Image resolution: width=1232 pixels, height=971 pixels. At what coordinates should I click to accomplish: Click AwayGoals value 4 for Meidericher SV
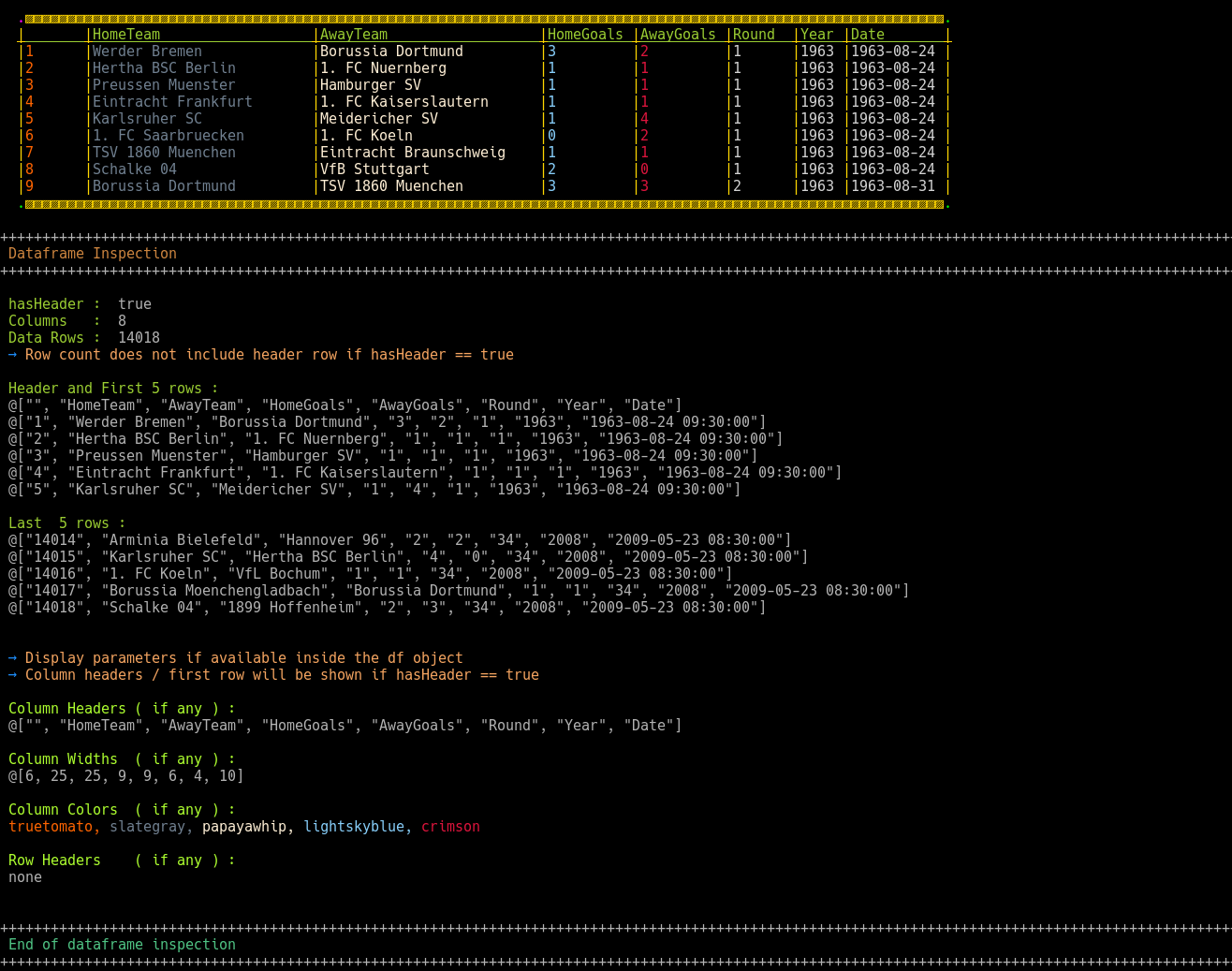coord(645,119)
